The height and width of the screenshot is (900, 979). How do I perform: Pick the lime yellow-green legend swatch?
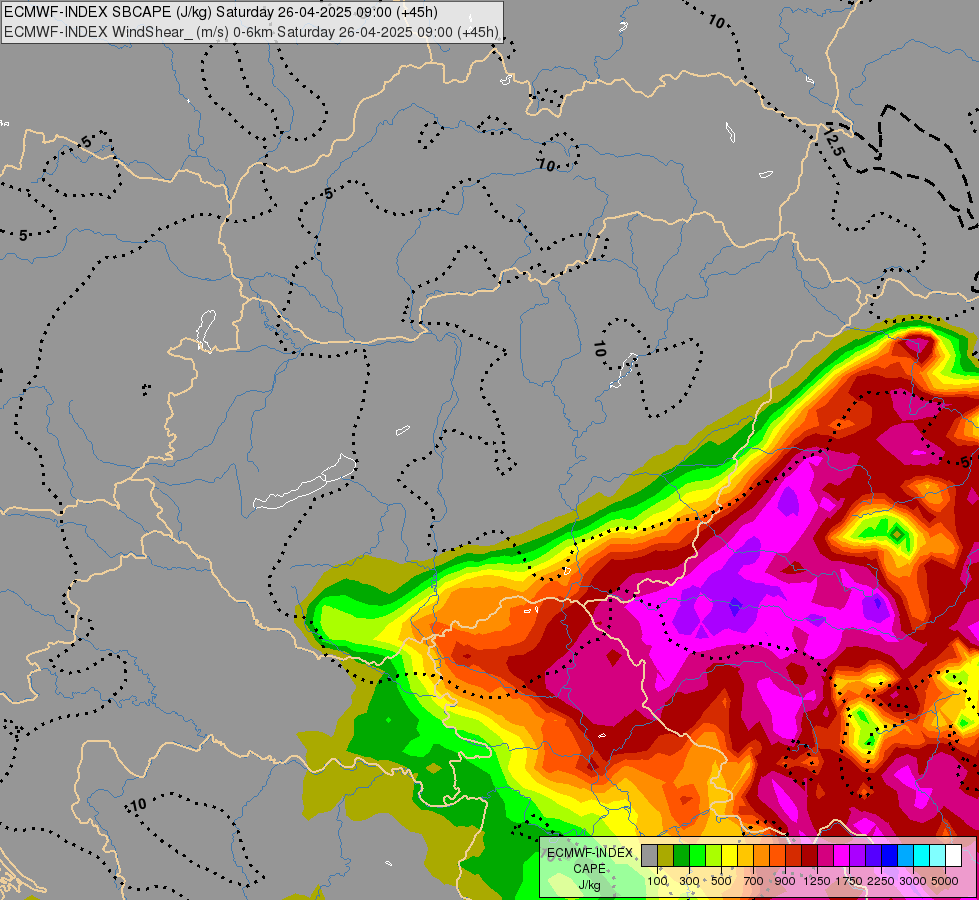tap(714, 856)
